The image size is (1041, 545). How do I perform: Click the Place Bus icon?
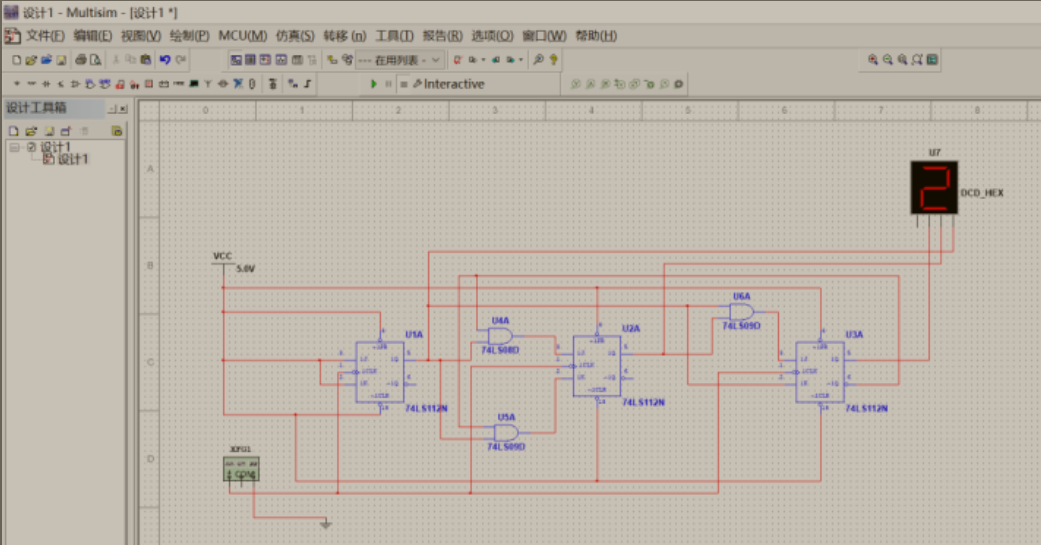(x=307, y=84)
